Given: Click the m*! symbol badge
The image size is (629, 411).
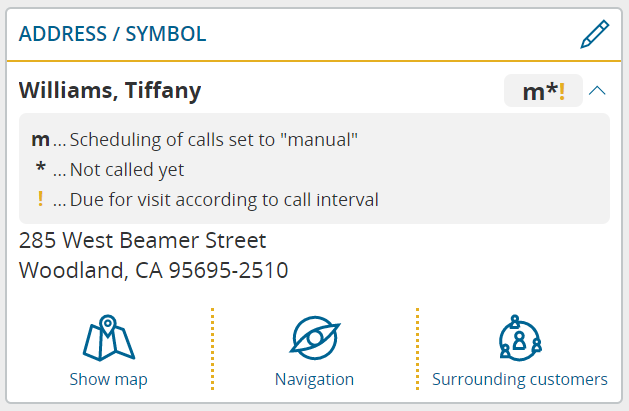Looking at the screenshot, I should tap(543, 91).
